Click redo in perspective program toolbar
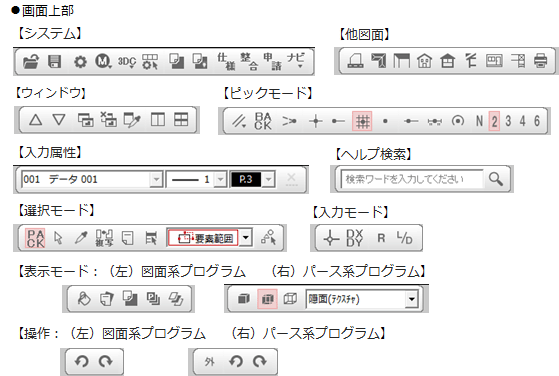The width and height of the screenshot is (559, 376). click(x=260, y=361)
